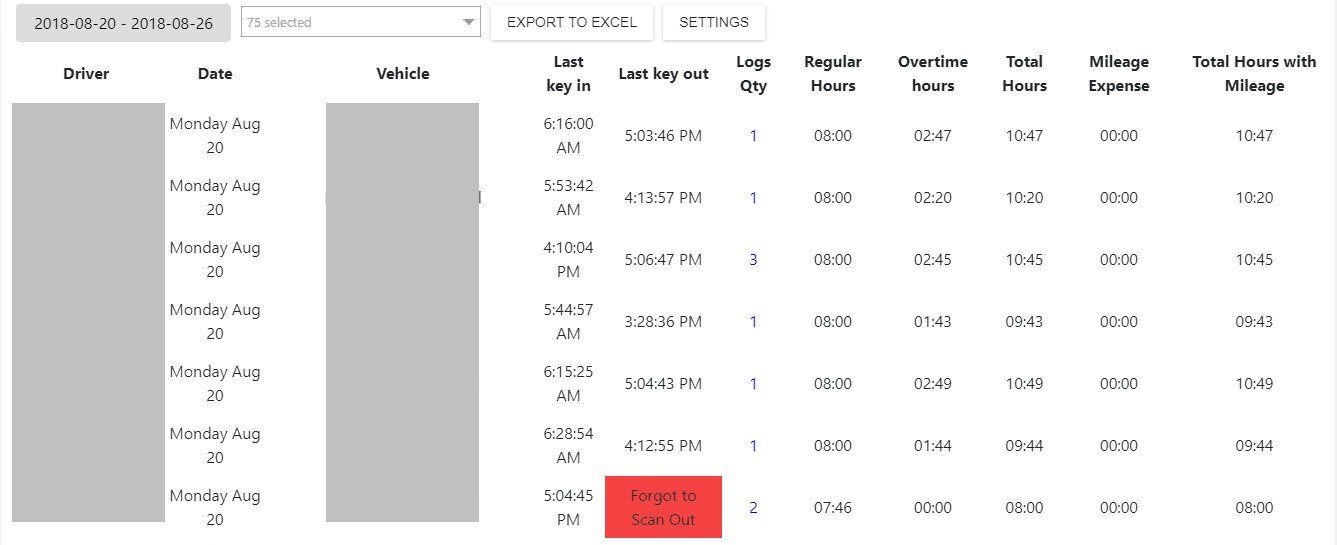1337x545 pixels.
Task: Click the Mileage Expense column header
Action: pos(1119,74)
